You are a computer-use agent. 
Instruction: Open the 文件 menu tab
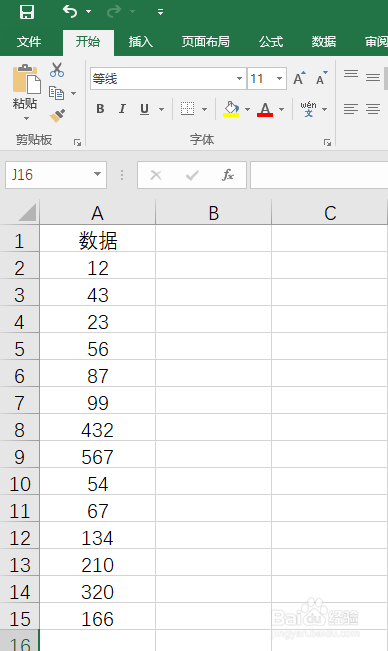(29, 42)
